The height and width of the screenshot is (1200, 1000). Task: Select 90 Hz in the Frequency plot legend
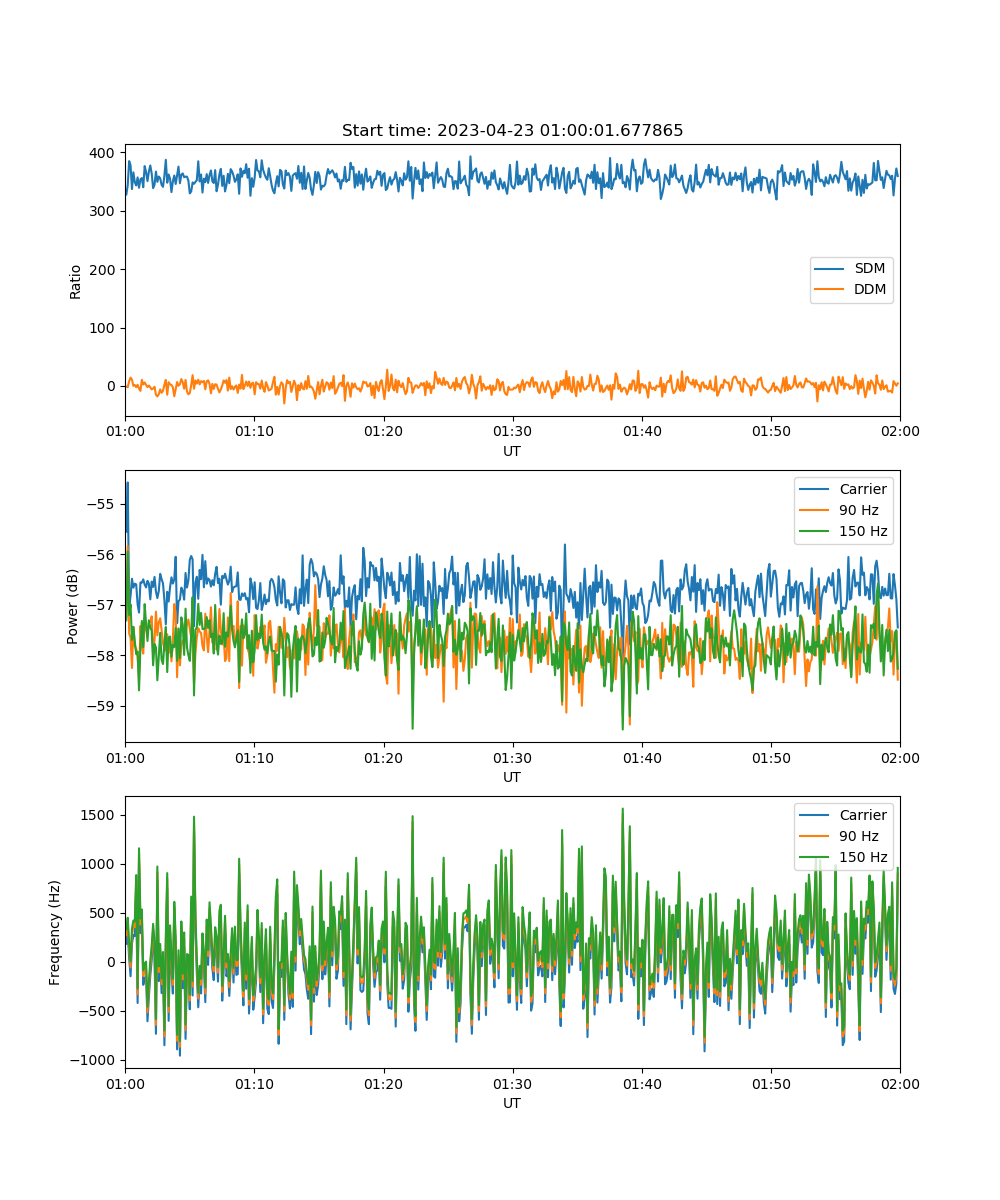click(x=844, y=836)
